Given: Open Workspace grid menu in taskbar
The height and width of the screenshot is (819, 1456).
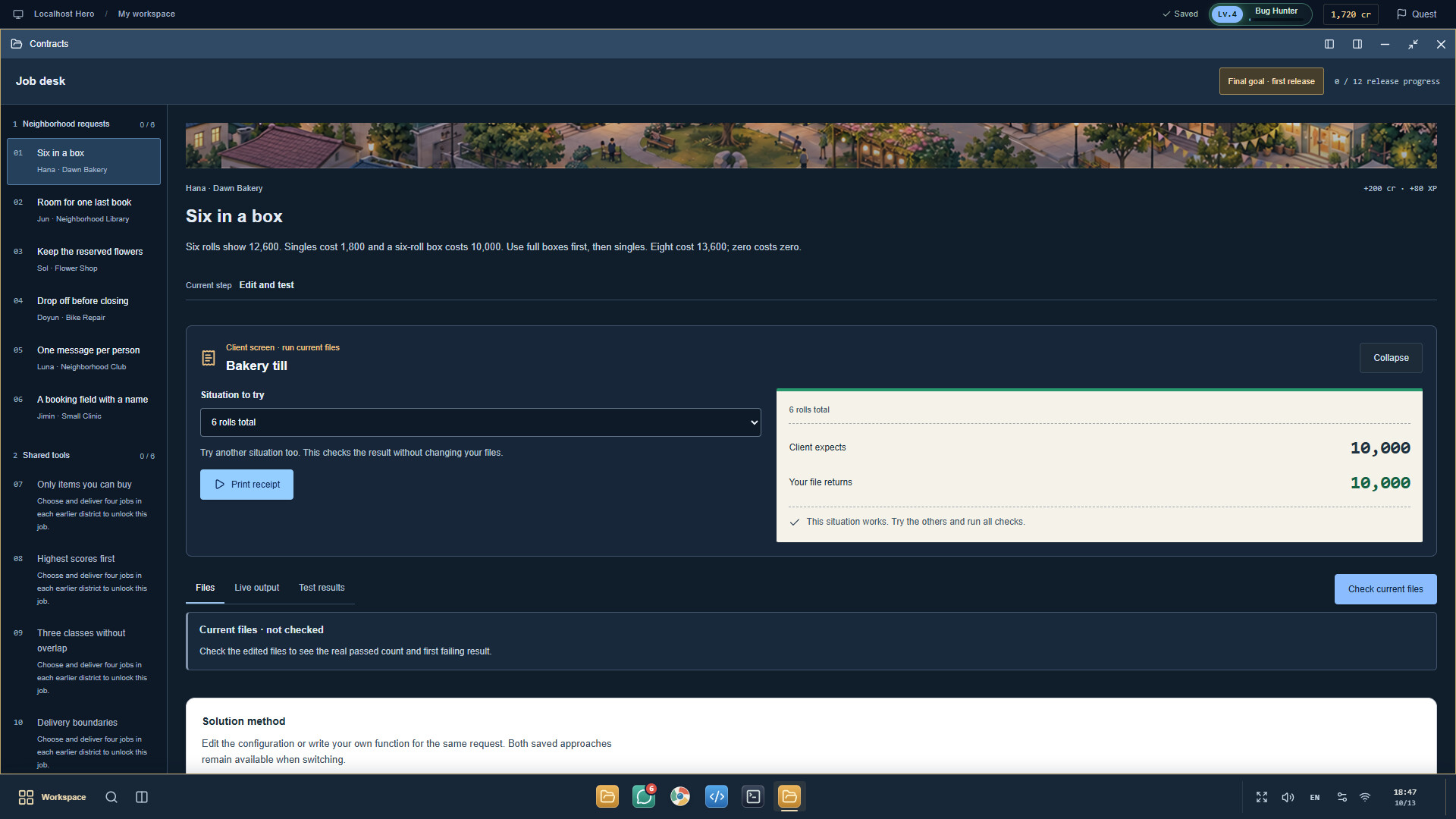Looking at the screenshot, I should click(x=52, y=797).
